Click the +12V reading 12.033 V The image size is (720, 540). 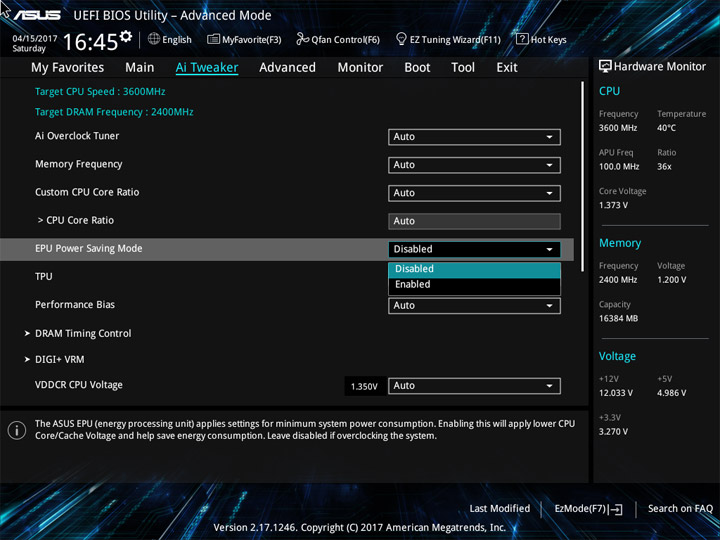tap(616, 393)
